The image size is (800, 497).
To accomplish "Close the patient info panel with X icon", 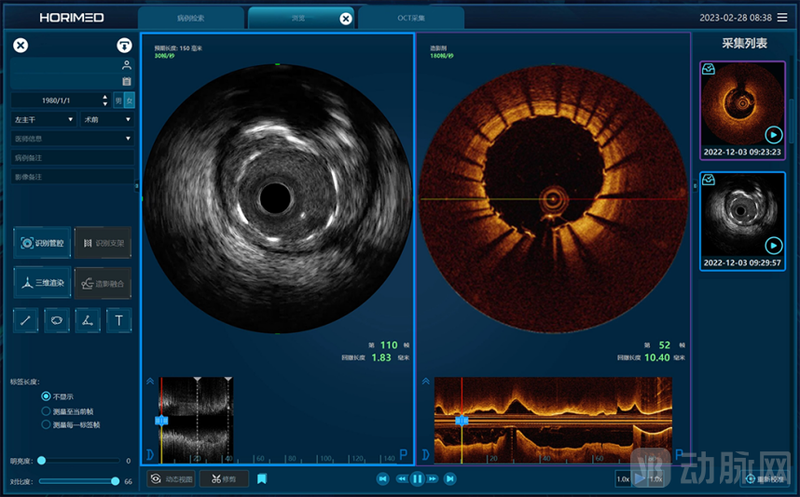I will coord(20,45).
